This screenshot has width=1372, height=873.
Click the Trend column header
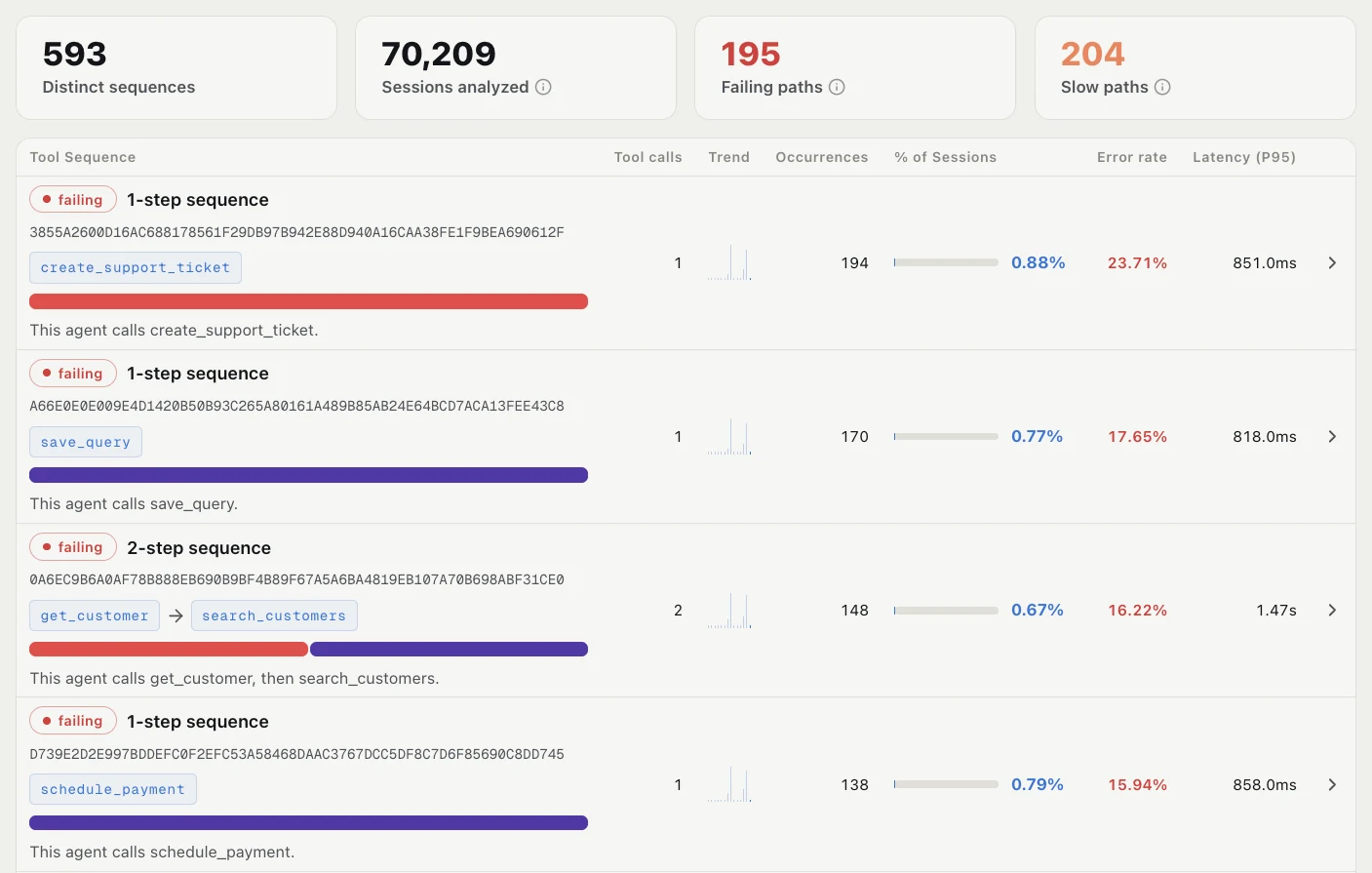pyautogui.click(x=729, y=157)
